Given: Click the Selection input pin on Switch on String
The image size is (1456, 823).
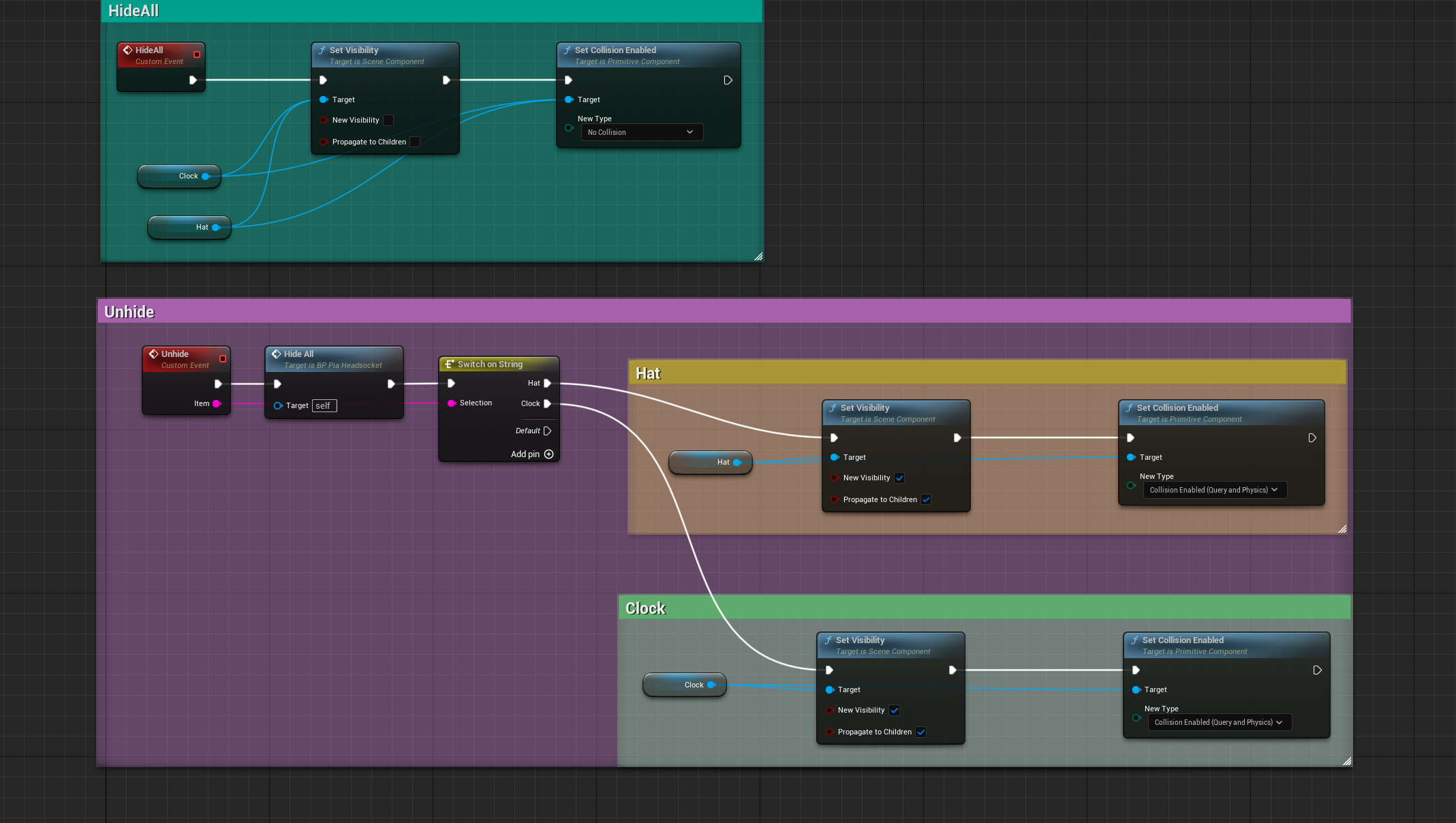Looking at the screenshot, I should (x=451, y=403).
